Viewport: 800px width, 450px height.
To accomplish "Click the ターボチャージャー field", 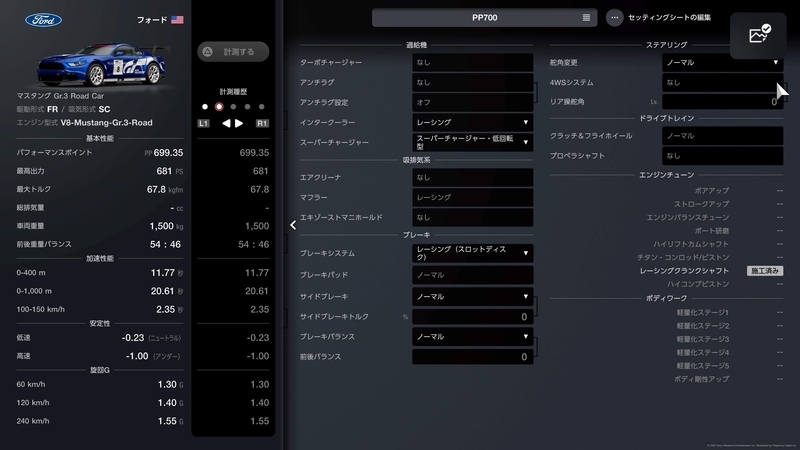I will (472, 62).
